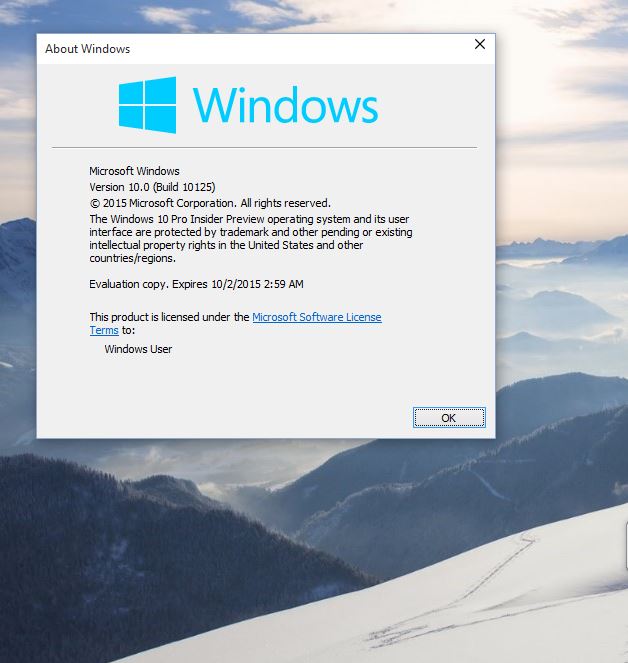
Task: Click the "Windows 10 Pro Insider Preview" paragraph
Action: (251, 238)
